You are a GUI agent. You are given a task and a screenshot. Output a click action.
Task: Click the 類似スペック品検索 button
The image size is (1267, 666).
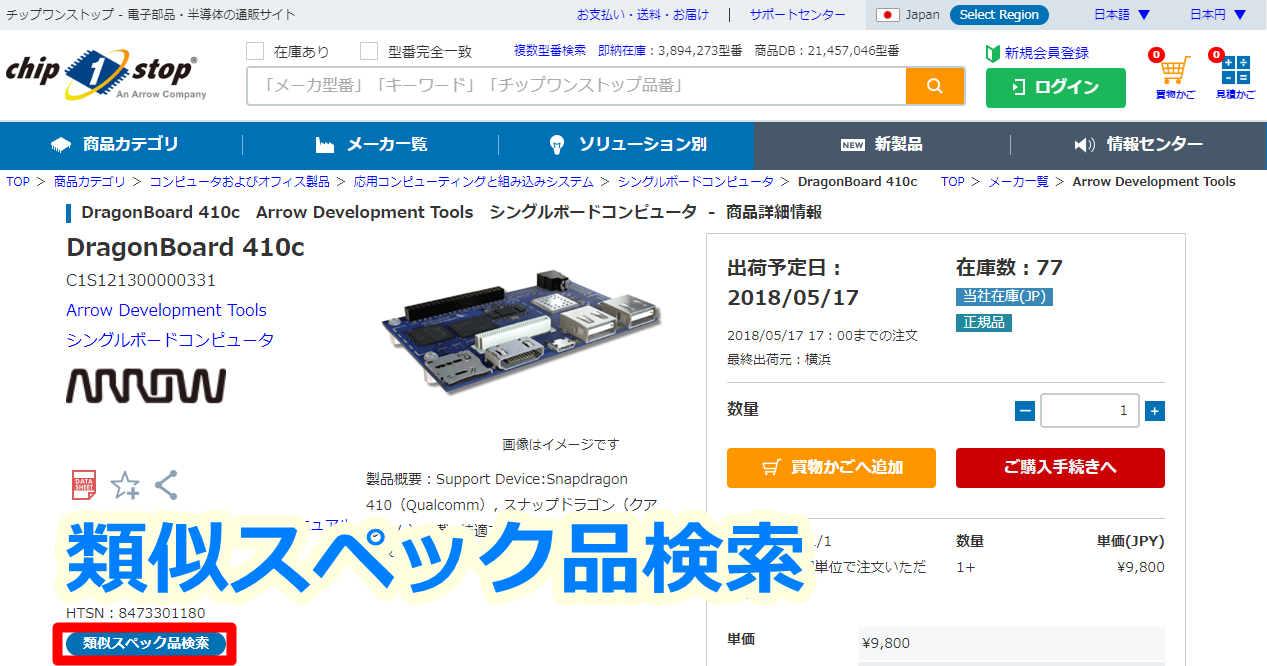(x=146, y=643)
